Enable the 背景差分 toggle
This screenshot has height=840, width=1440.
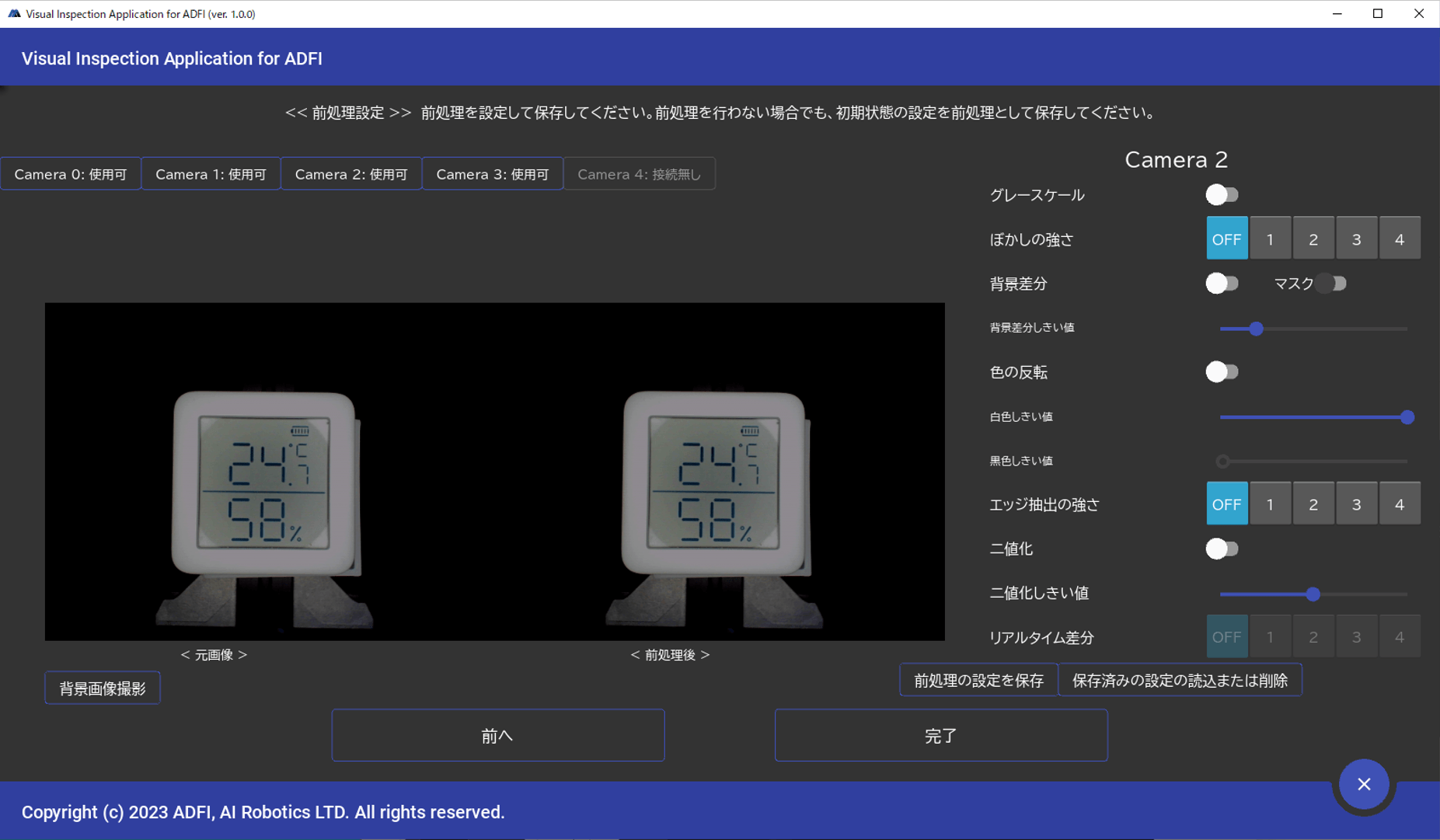click(x=1222, y=284)
